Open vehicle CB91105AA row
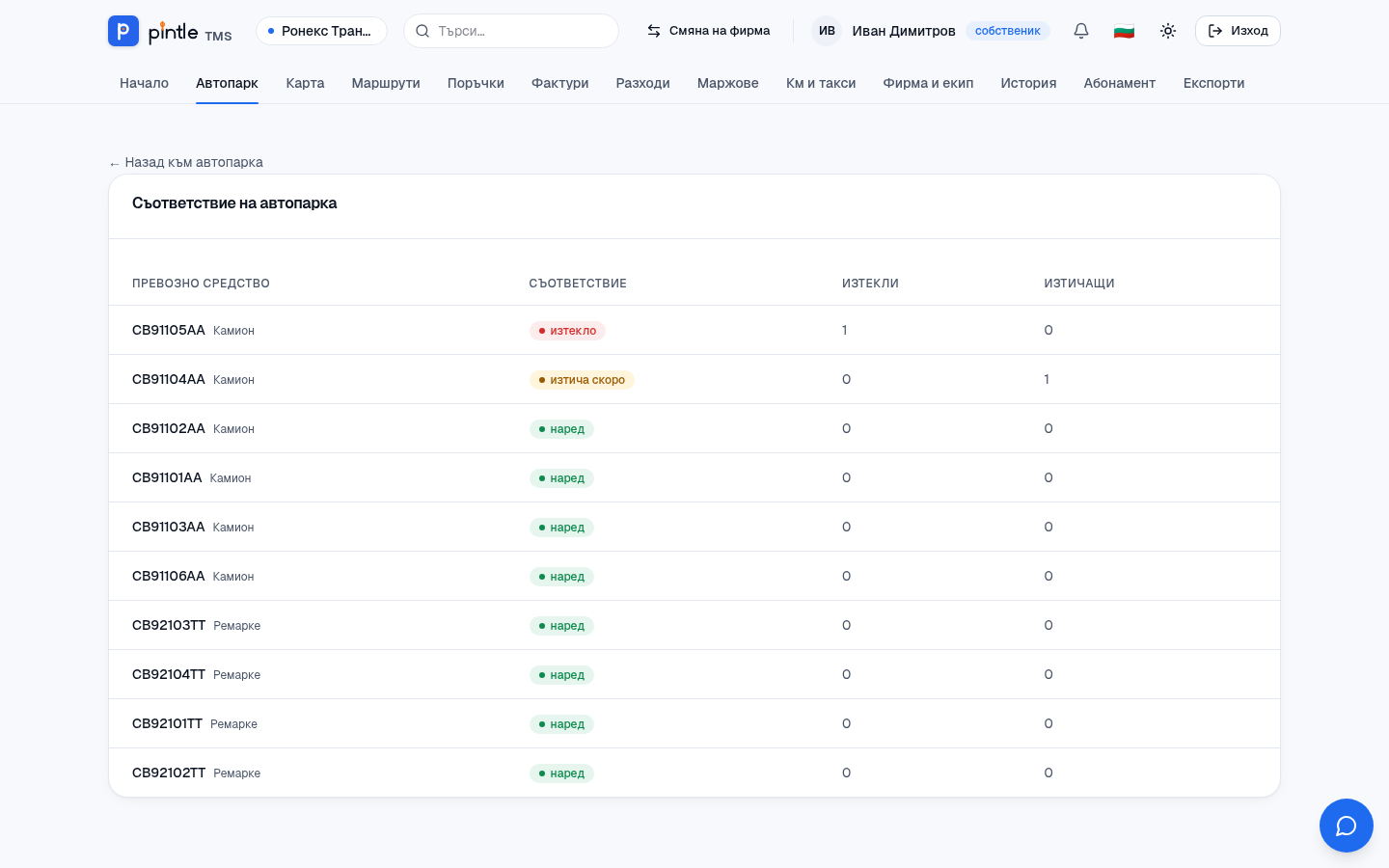Screen dimensions: 1389x868 tap(694, 330)
